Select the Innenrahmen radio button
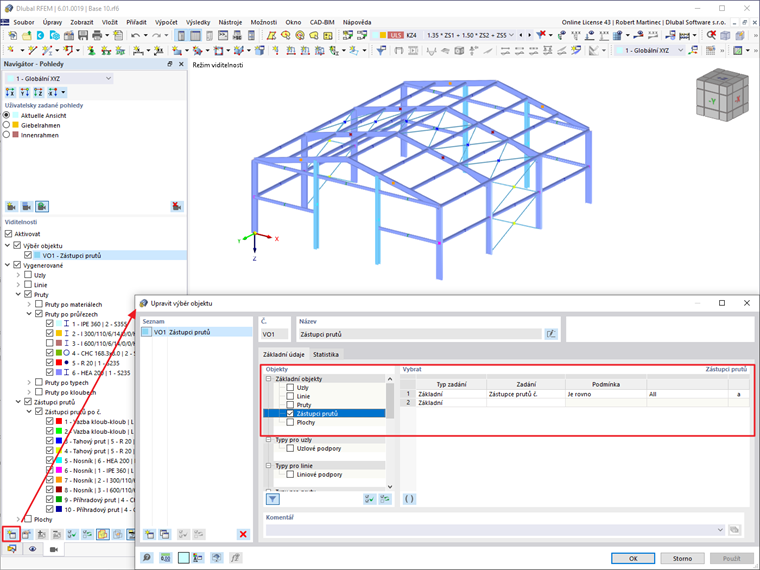Screen dimensions: 760x570 pos(7,135)
